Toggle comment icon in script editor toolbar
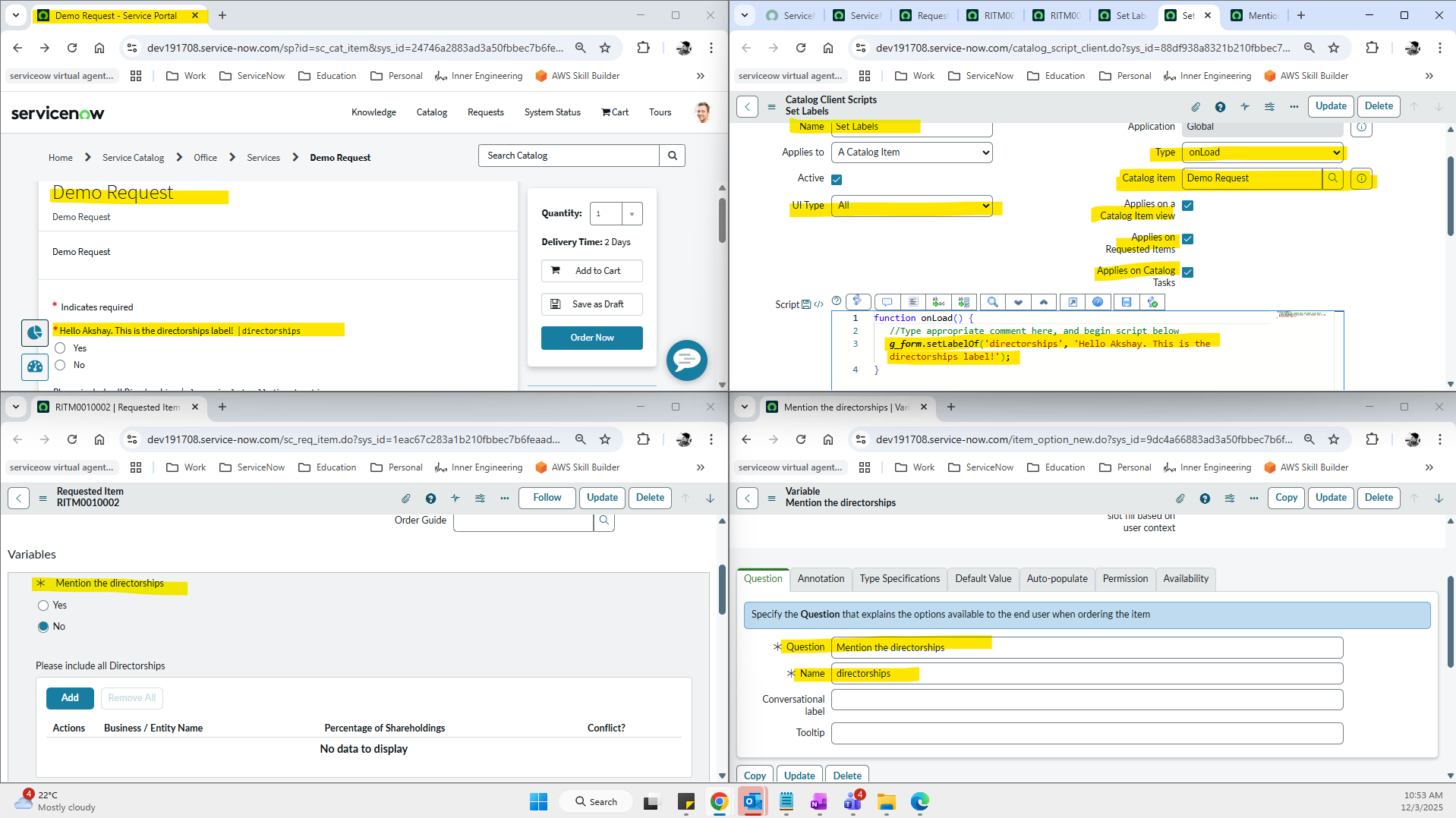Screen dimensions: 1456x818 (887, 302)
